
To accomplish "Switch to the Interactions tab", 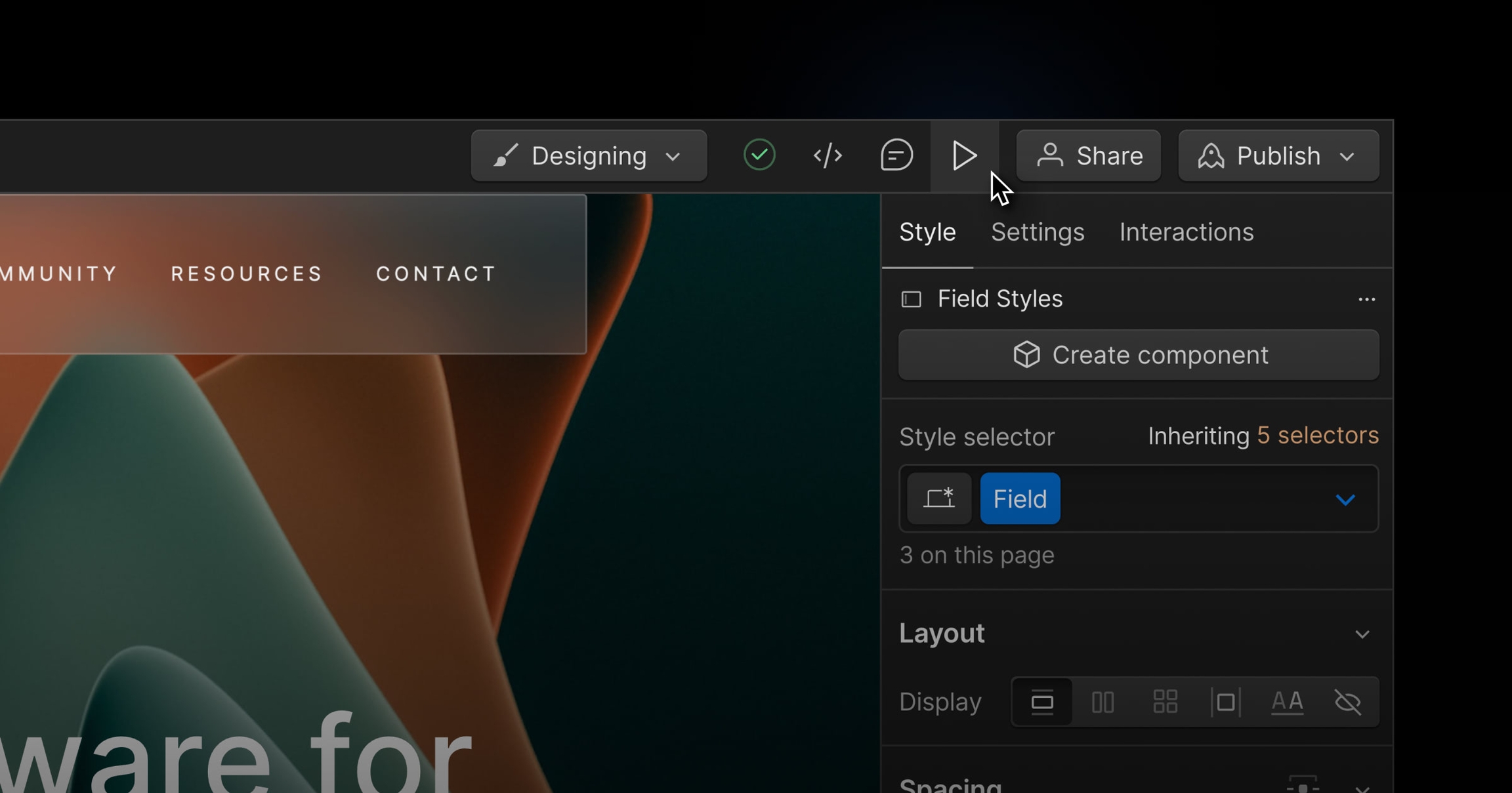I will [1186, 232].
